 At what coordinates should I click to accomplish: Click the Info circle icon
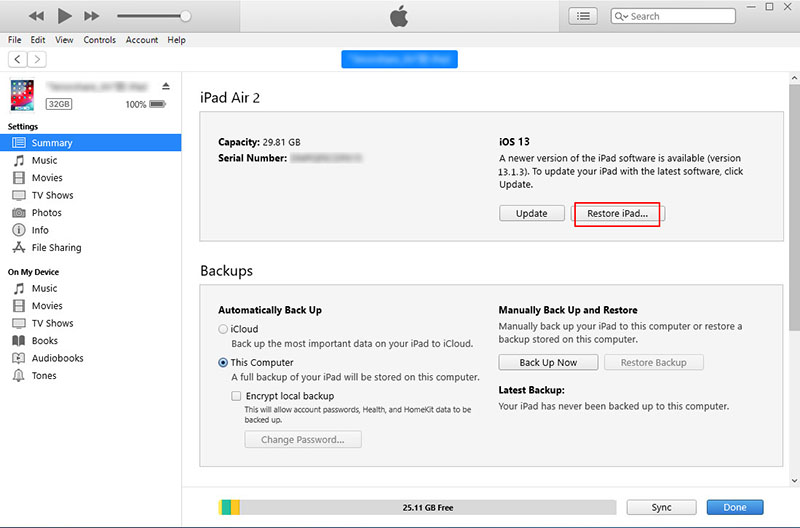(19, 230)
